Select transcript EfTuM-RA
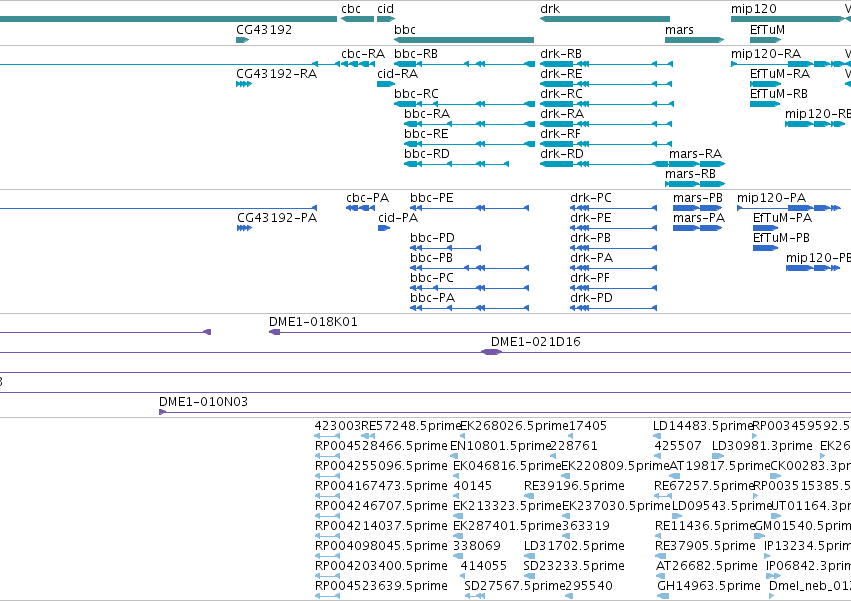851x601 pixels. [x=779, y=74]
